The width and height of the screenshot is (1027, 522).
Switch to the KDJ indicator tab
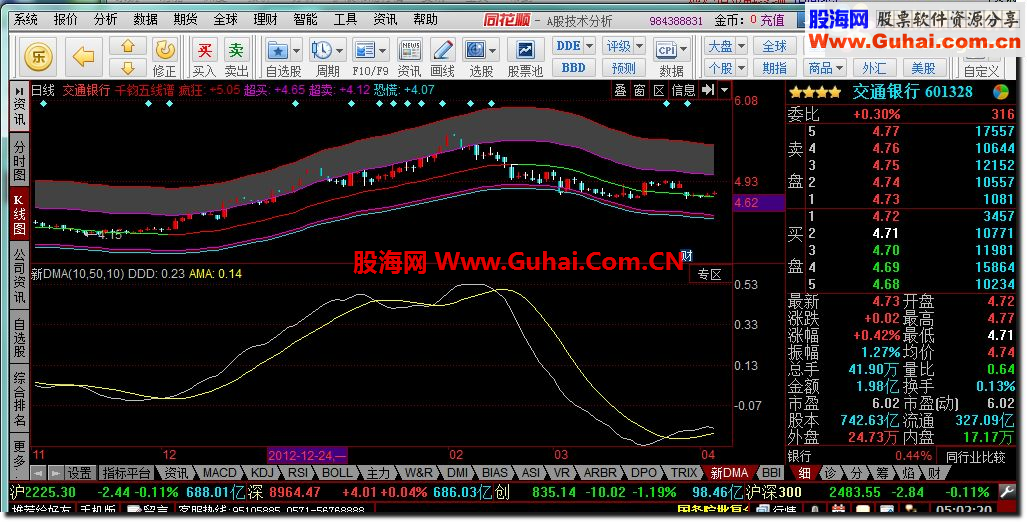click(262, 472)
